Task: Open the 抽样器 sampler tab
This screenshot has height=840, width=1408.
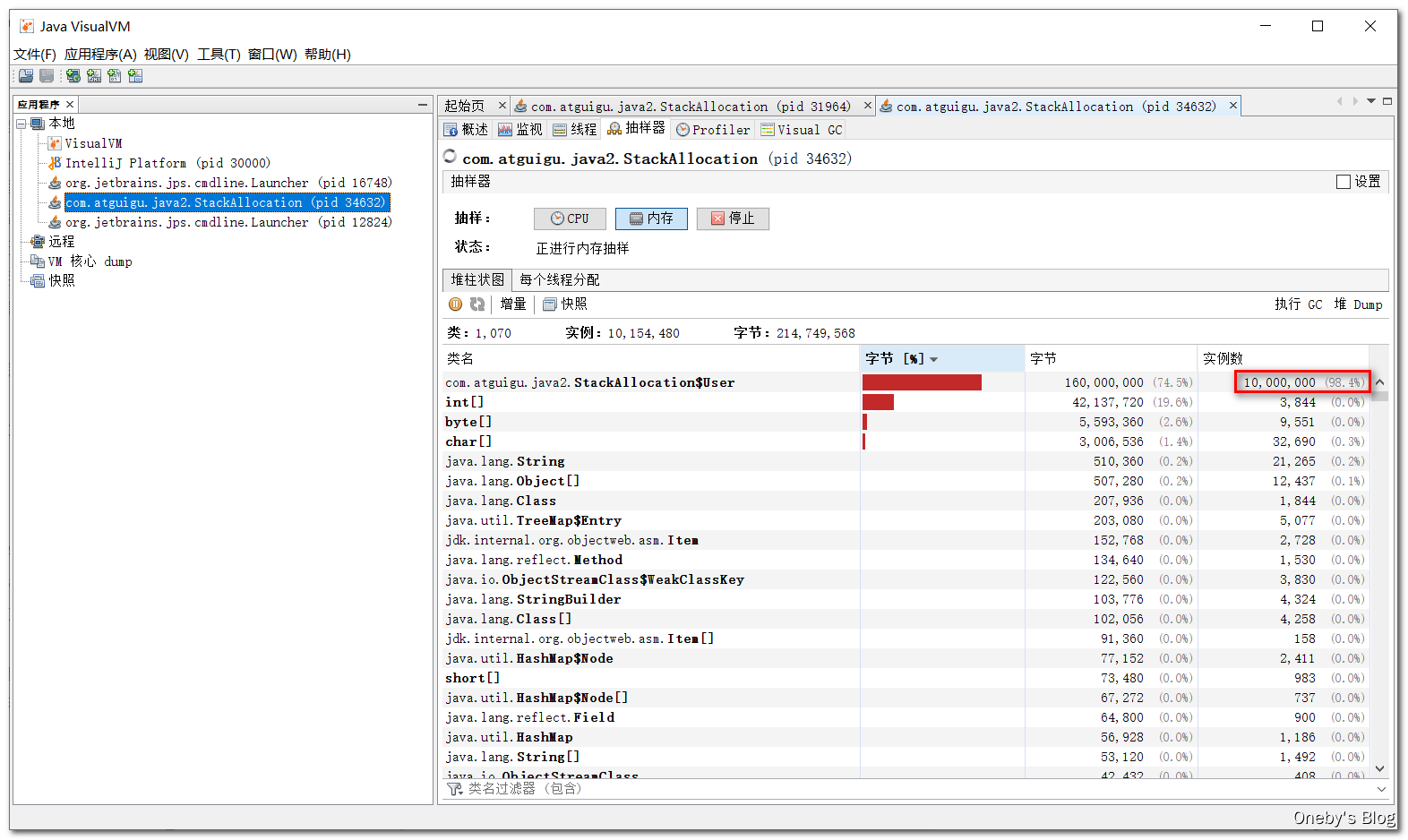Action: click(636, 129)
